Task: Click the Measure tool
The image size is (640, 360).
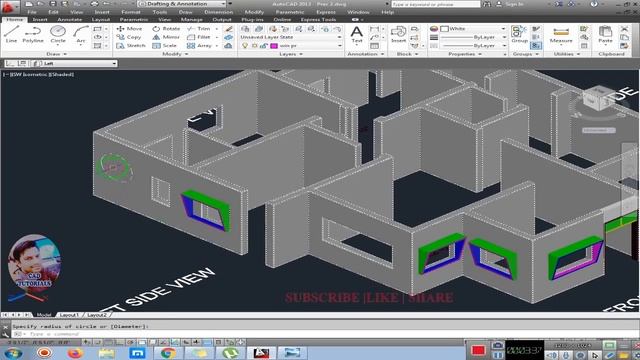Action: coord(561,34)
